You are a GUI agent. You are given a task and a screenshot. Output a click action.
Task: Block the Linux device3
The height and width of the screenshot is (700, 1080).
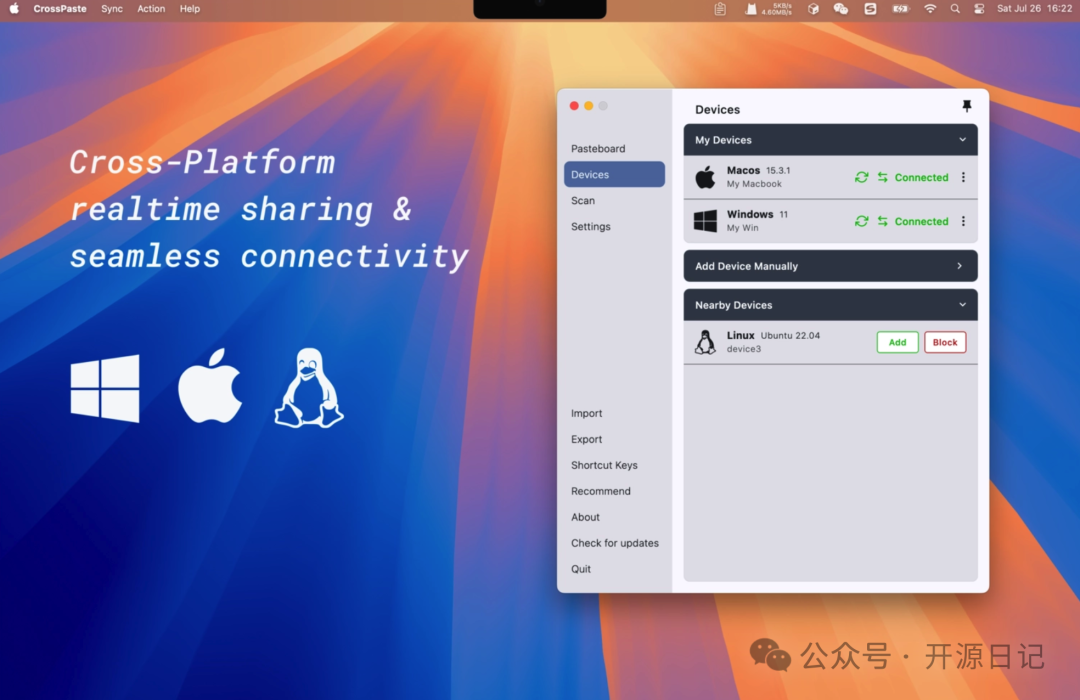click(945, 342)
